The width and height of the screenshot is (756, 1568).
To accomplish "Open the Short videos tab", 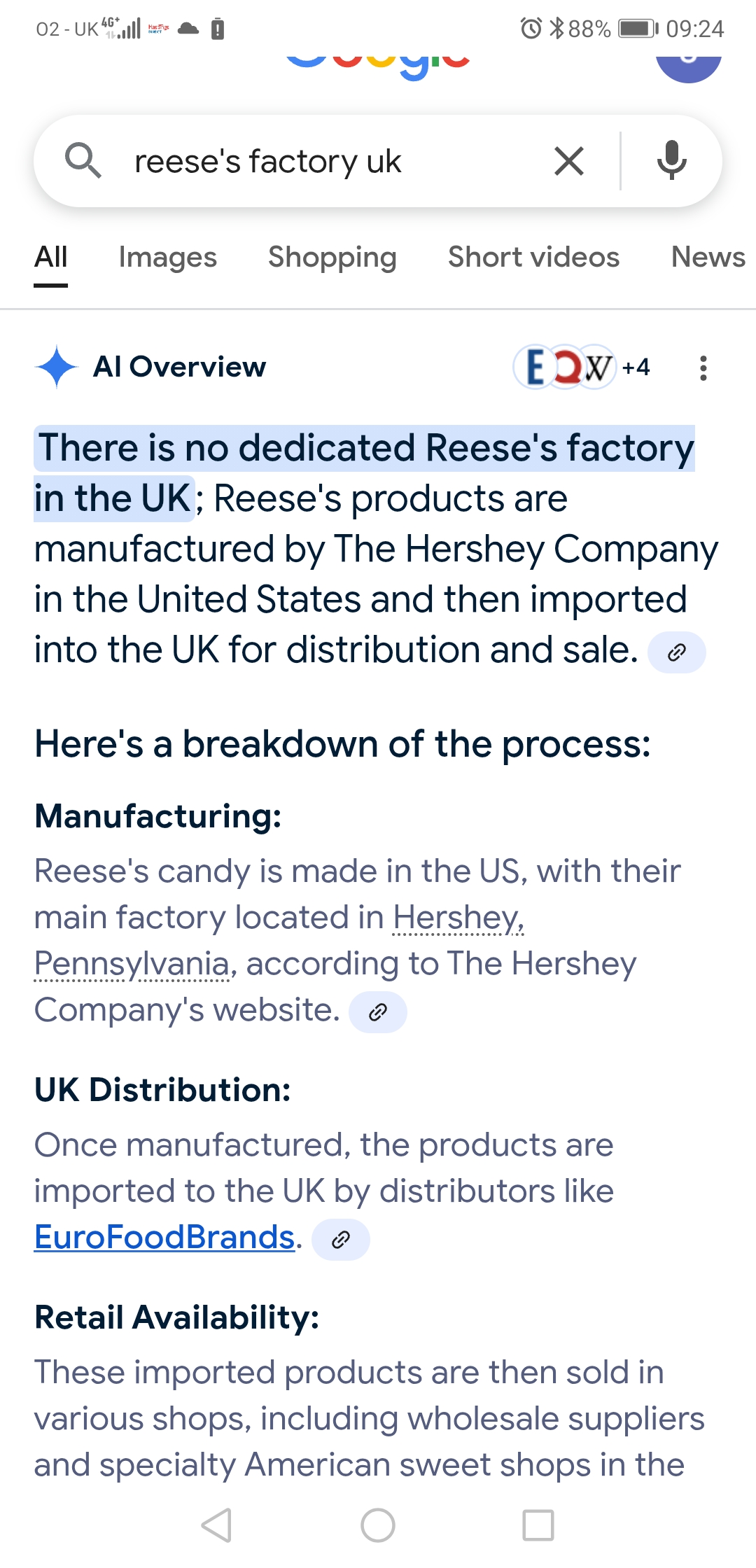I will [x=534, y=258].
